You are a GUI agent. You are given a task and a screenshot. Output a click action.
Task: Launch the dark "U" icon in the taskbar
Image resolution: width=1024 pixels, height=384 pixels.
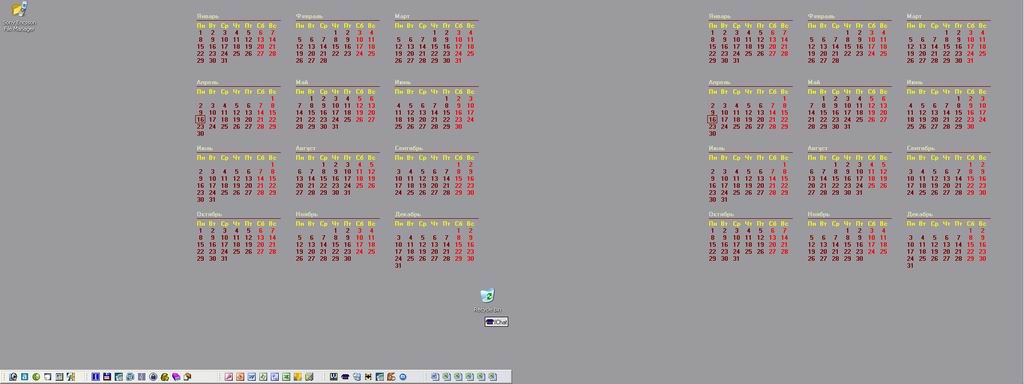tap(334, 377)
